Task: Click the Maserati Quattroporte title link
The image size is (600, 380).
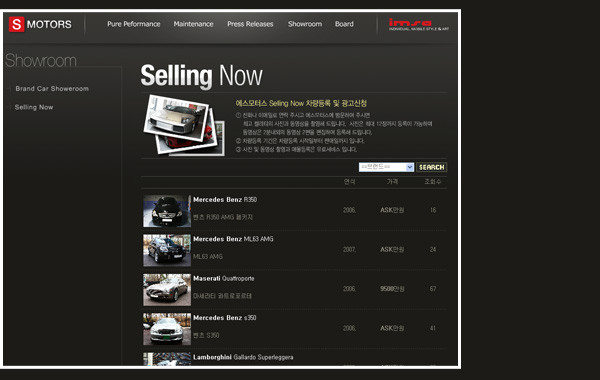Action: tap(223, 279)
